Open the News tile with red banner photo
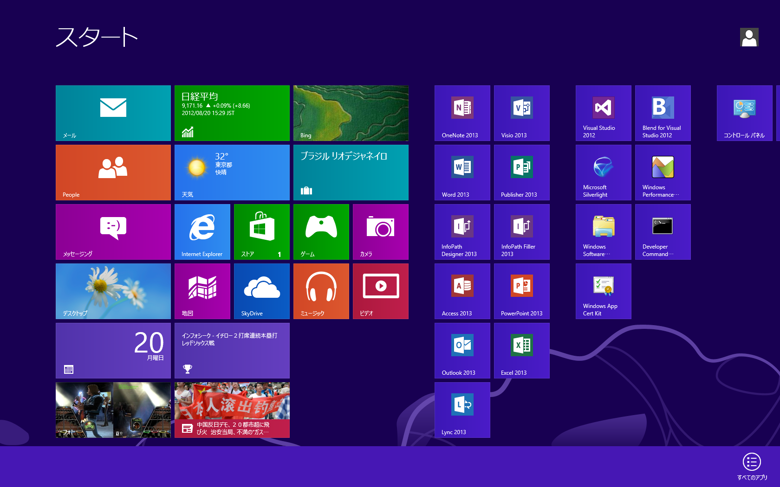 (232, 410)
